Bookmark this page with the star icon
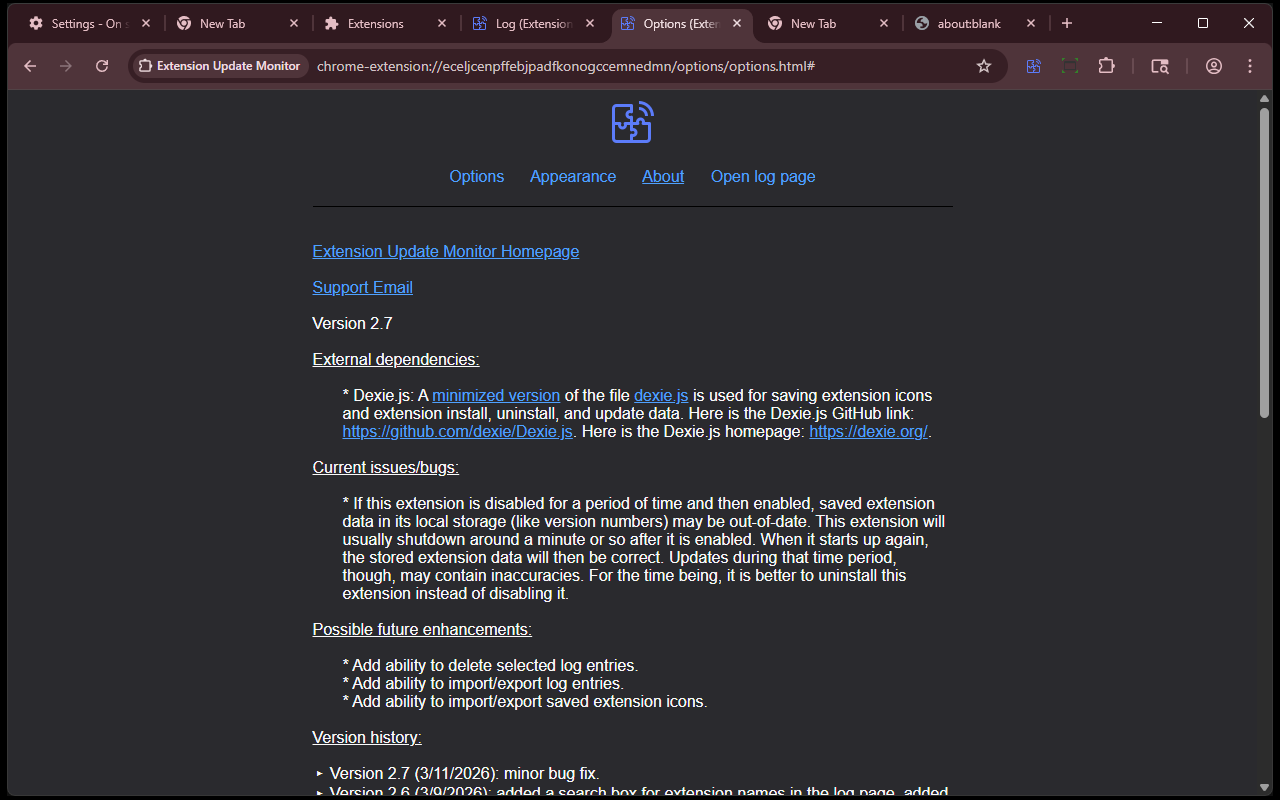 click(984, 66)
